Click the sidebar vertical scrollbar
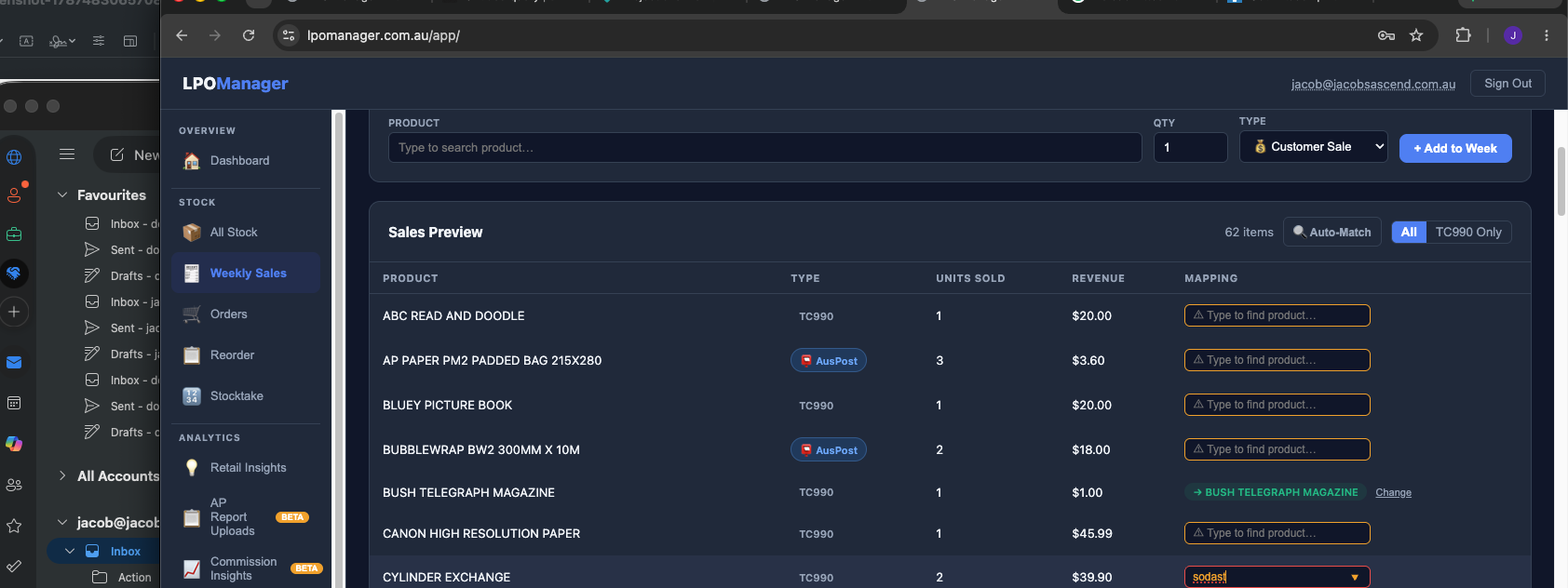Image resolution: width=1568 pixels, height=588 pixels. (339, 349)
